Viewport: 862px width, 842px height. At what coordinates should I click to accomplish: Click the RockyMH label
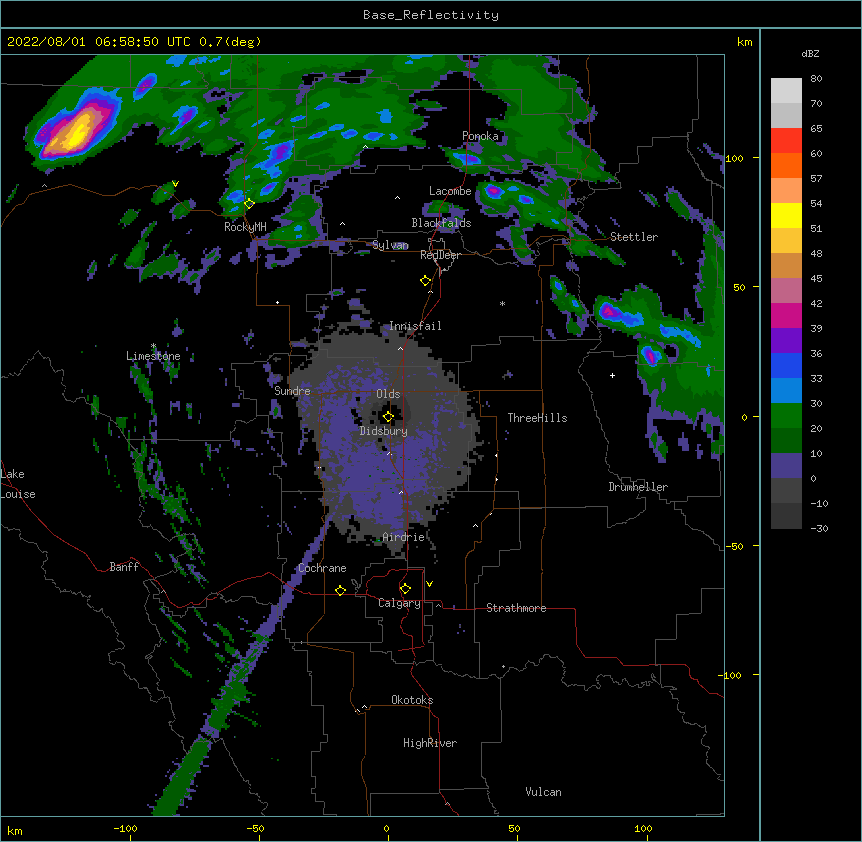[x=245, y=227]
